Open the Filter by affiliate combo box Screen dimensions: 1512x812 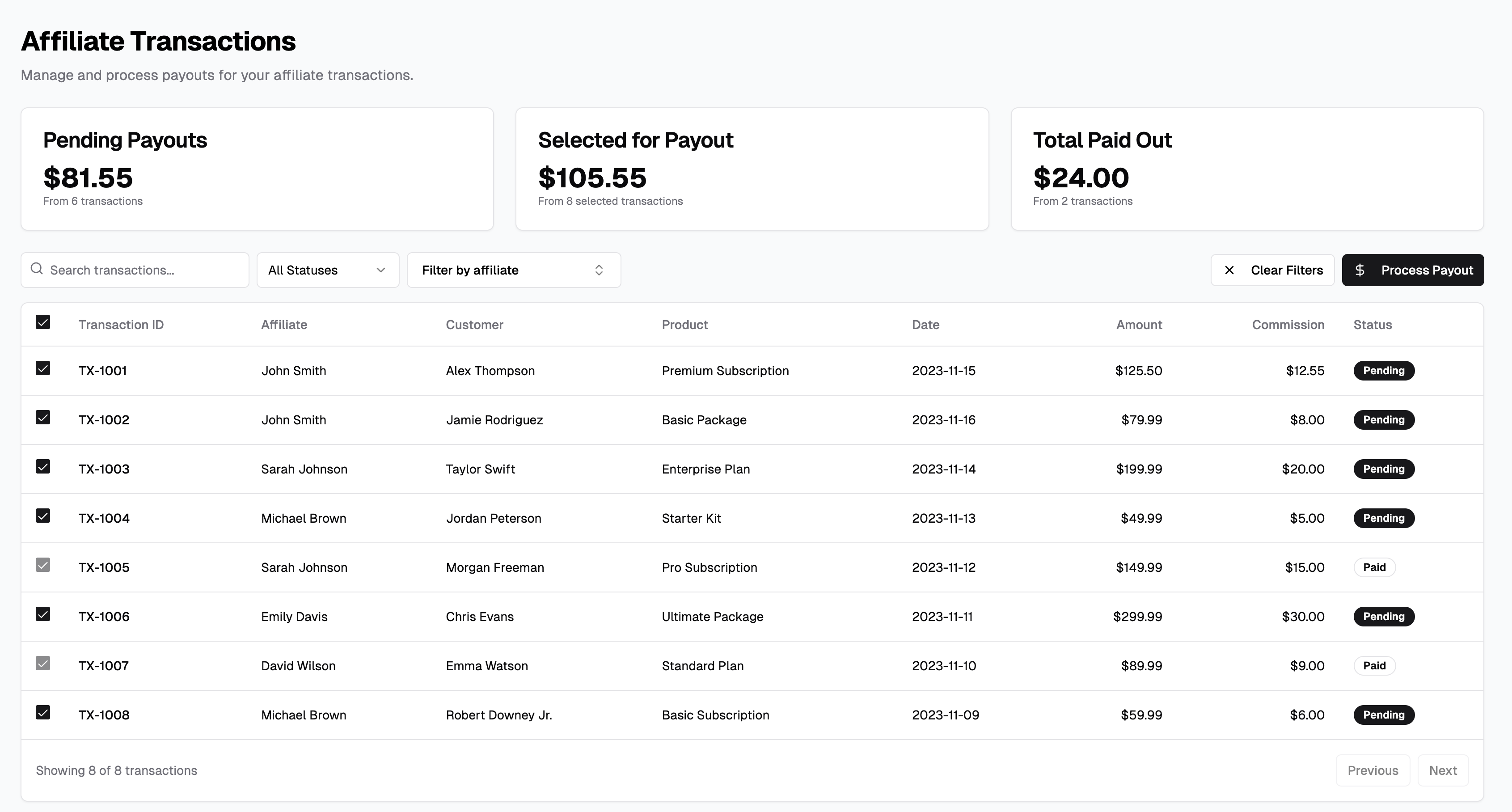point(514,270)
